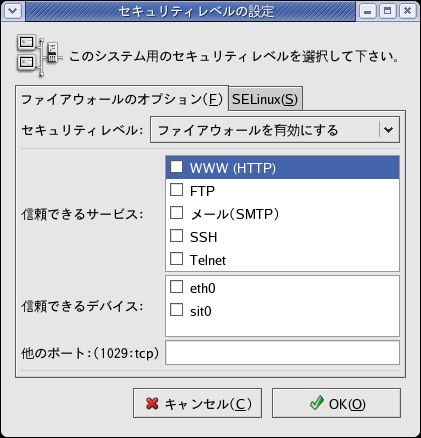
Task: Mark eth0 as trusted device
Action: point(176,287)
